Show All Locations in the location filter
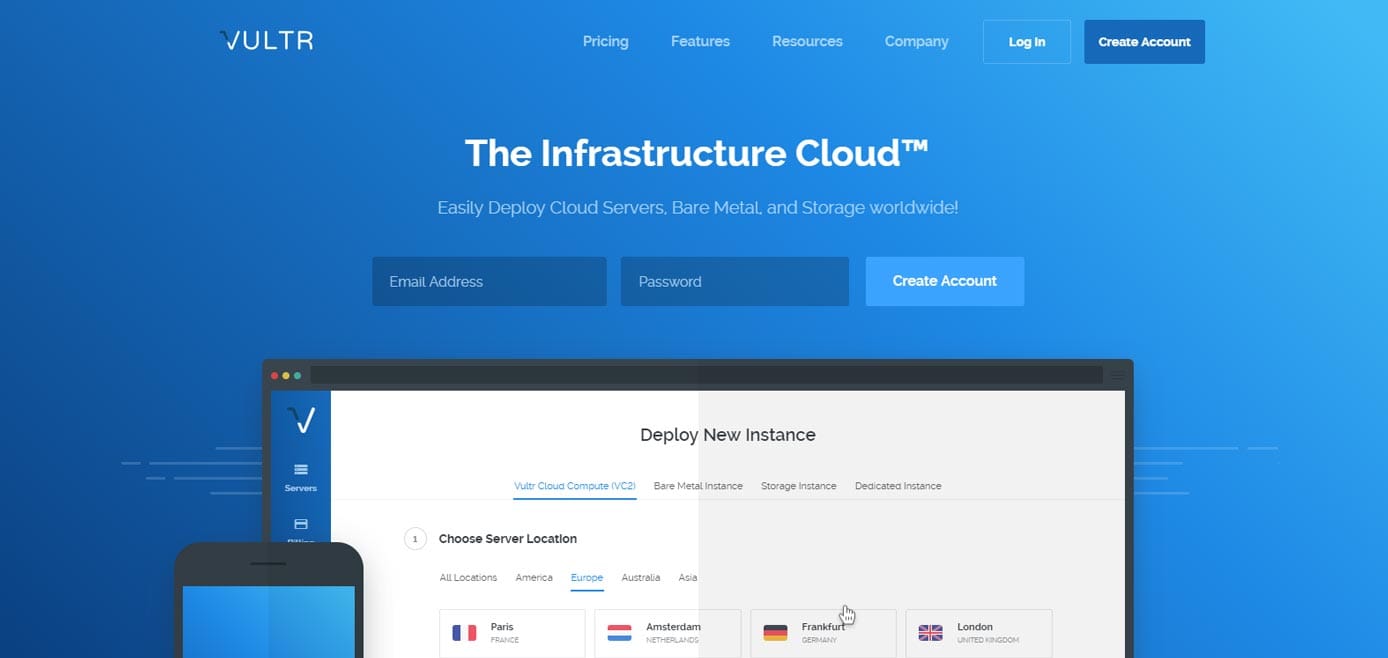This screenshot has width=1388, height=658. click(468, 577)
